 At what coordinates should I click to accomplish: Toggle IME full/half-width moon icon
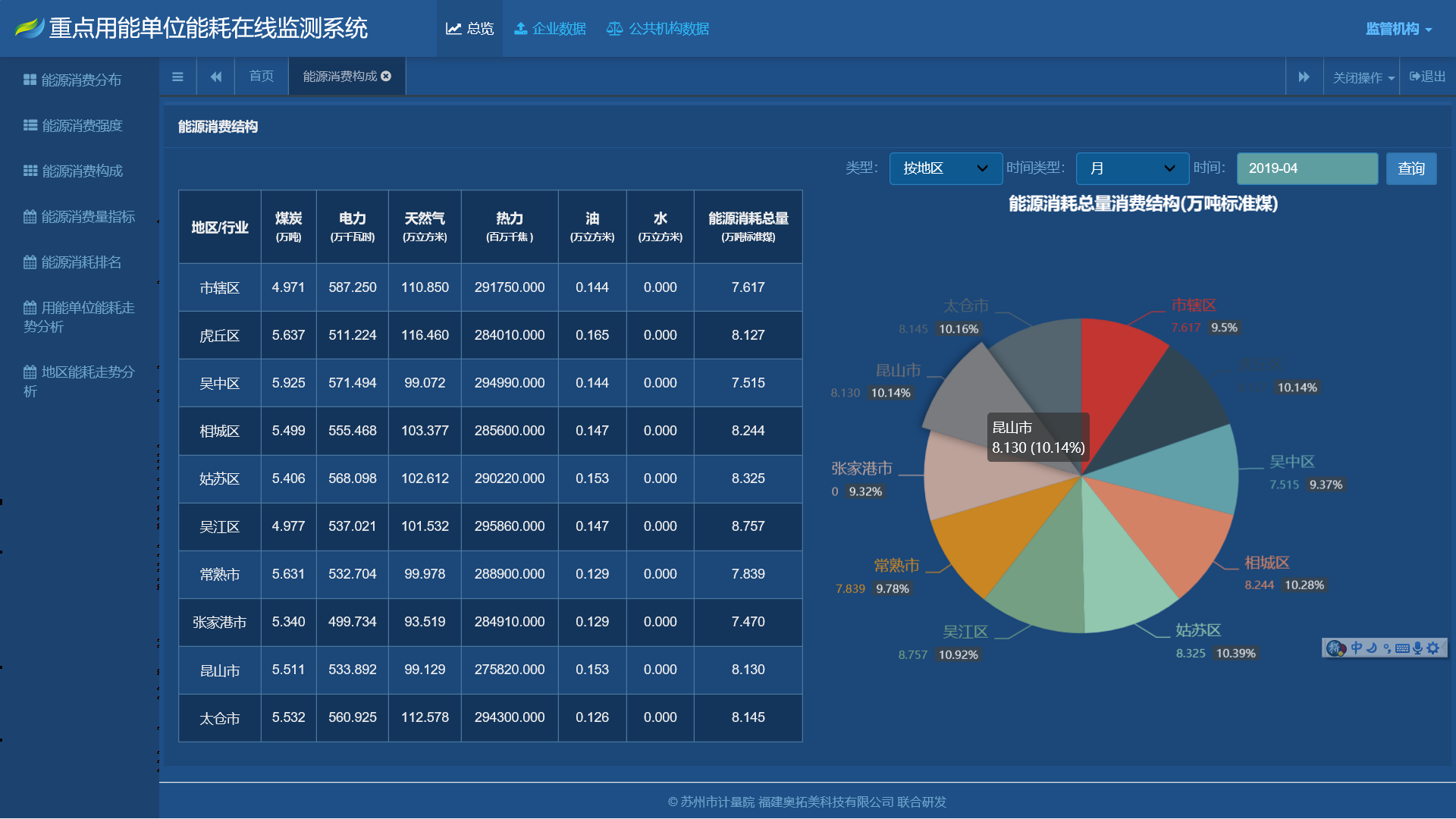1372,648
